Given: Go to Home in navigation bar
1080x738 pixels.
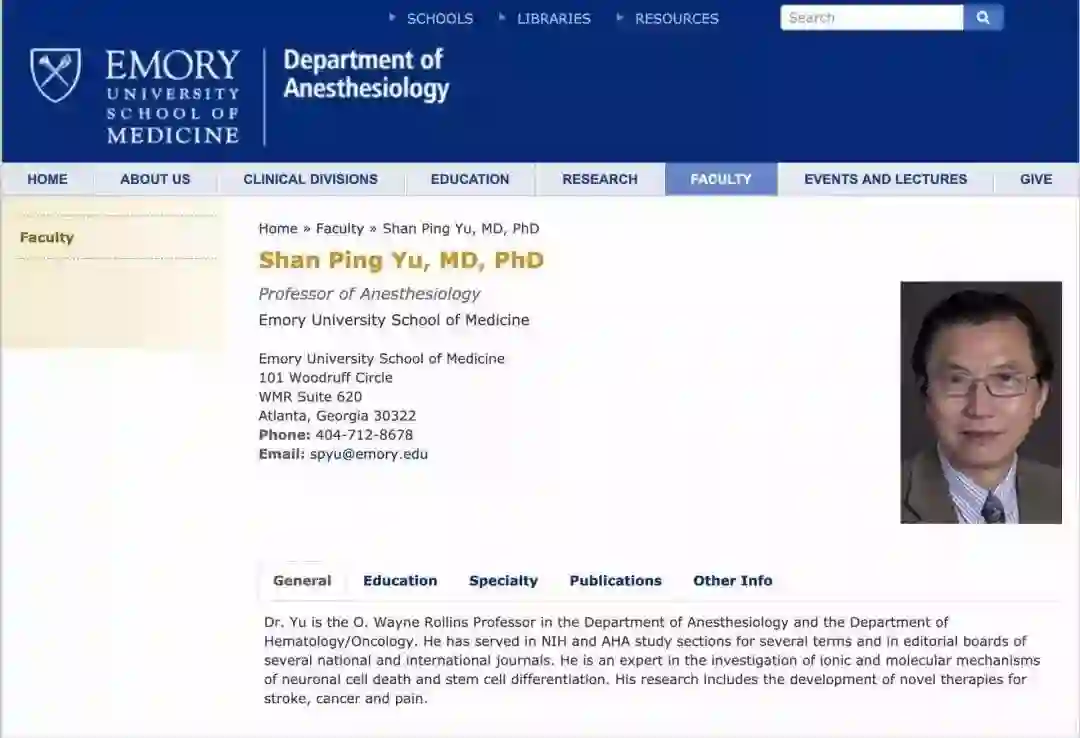Looking at the screenshot, I should pos(48,179).
